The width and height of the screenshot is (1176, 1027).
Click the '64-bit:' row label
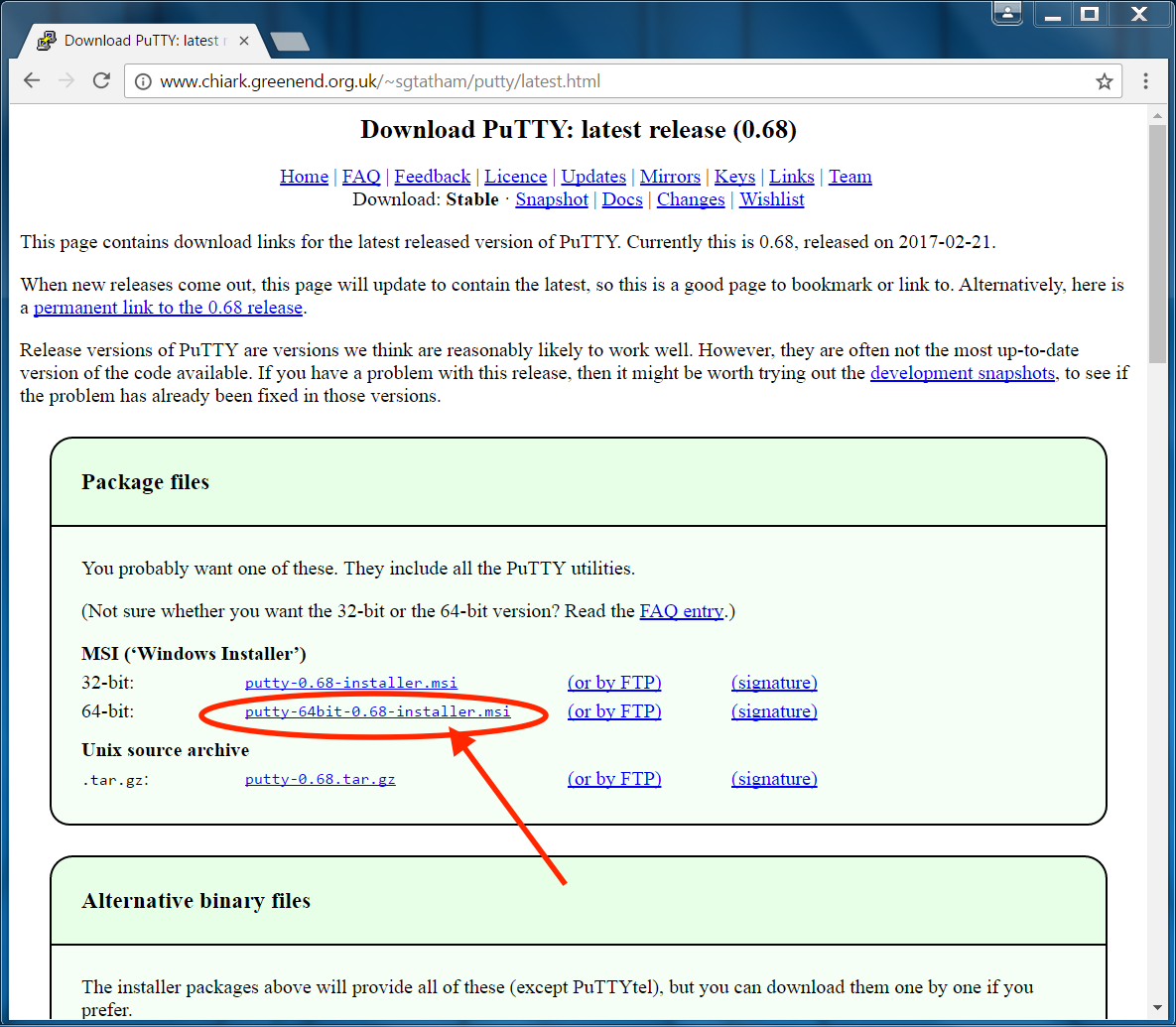tap(107, 711)
